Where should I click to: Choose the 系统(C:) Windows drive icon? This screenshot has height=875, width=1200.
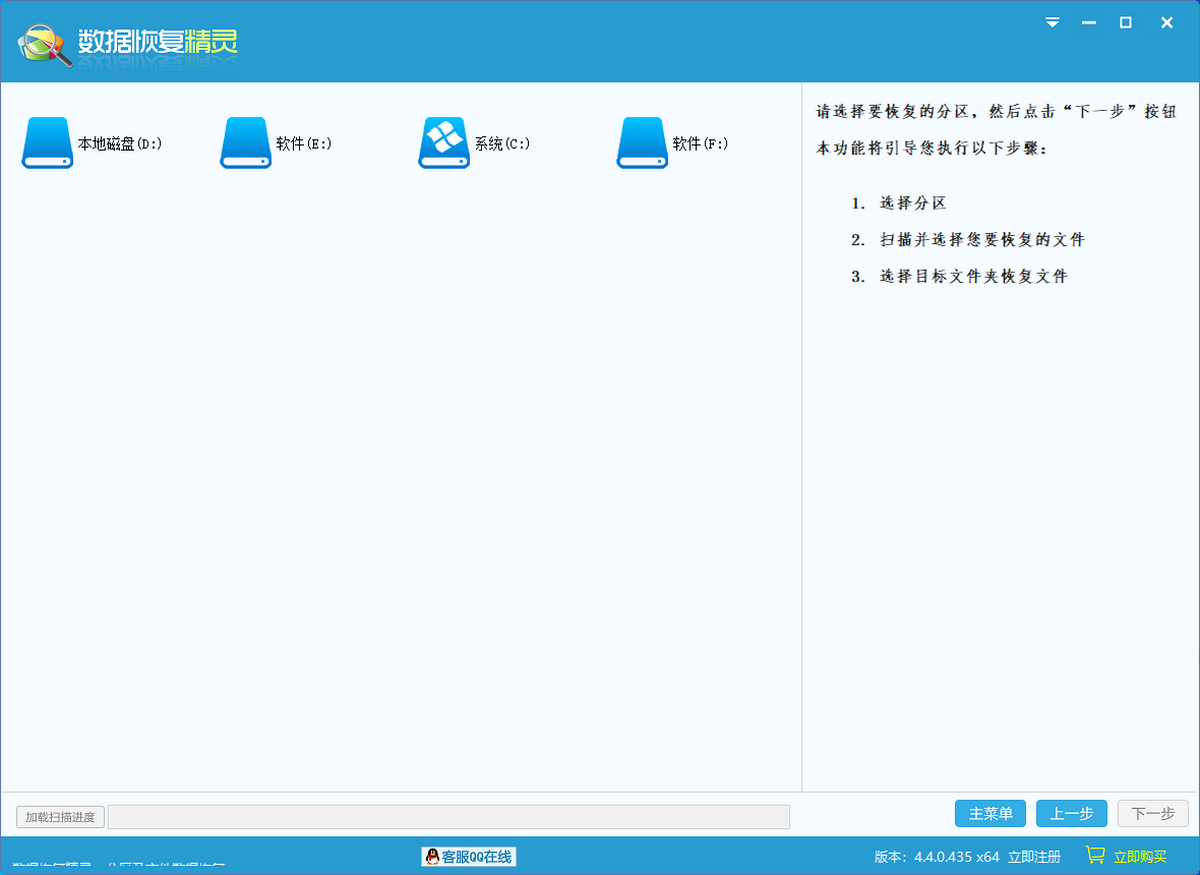443,143
